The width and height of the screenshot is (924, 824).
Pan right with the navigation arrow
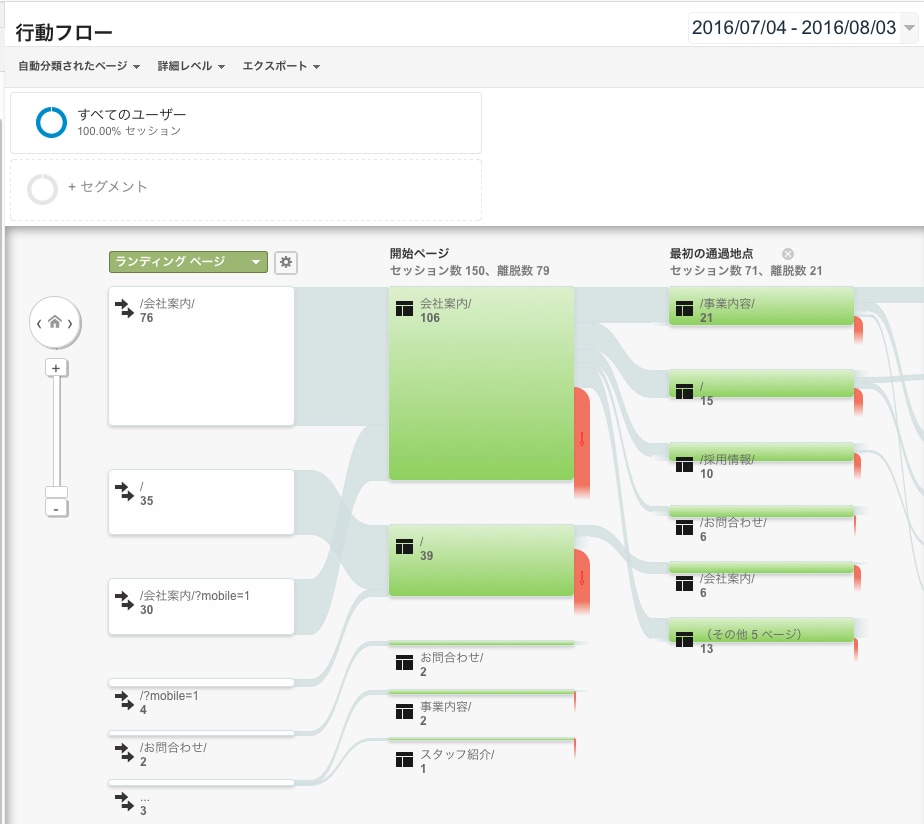[x=70, y=323]
